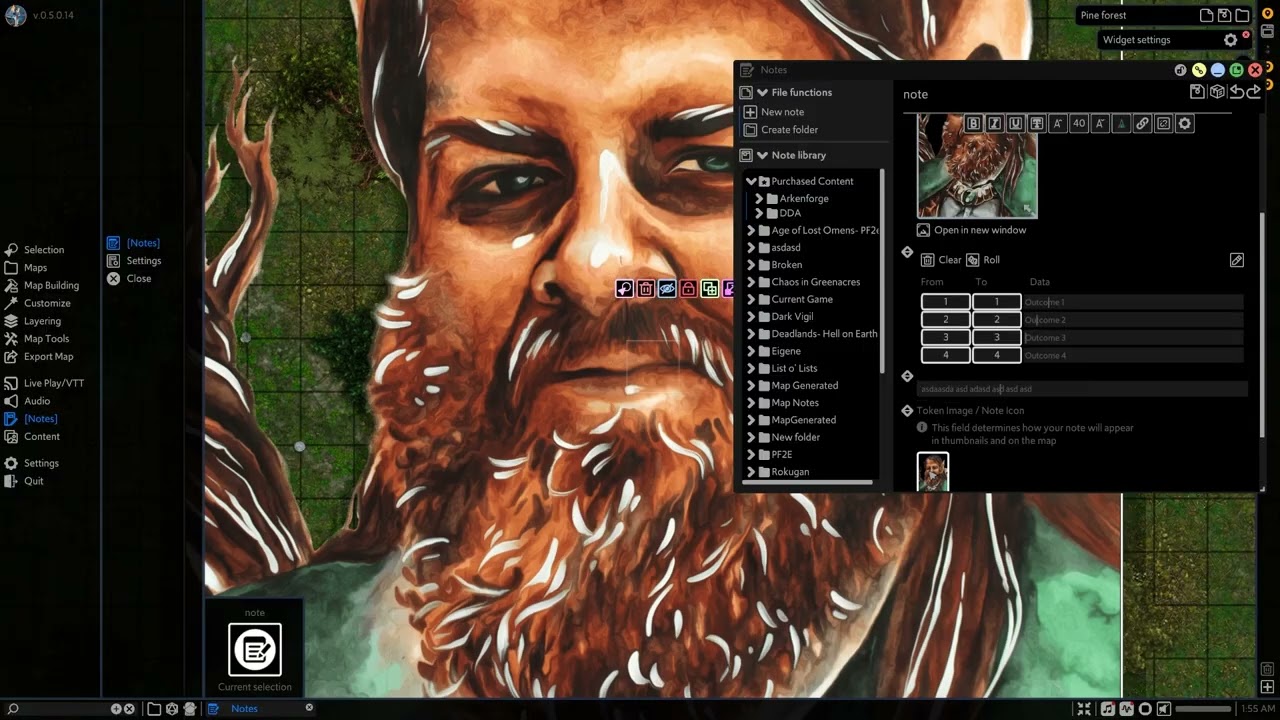
Task: Click the edit pencil icon for roll table
Action: pos(1237,260)
